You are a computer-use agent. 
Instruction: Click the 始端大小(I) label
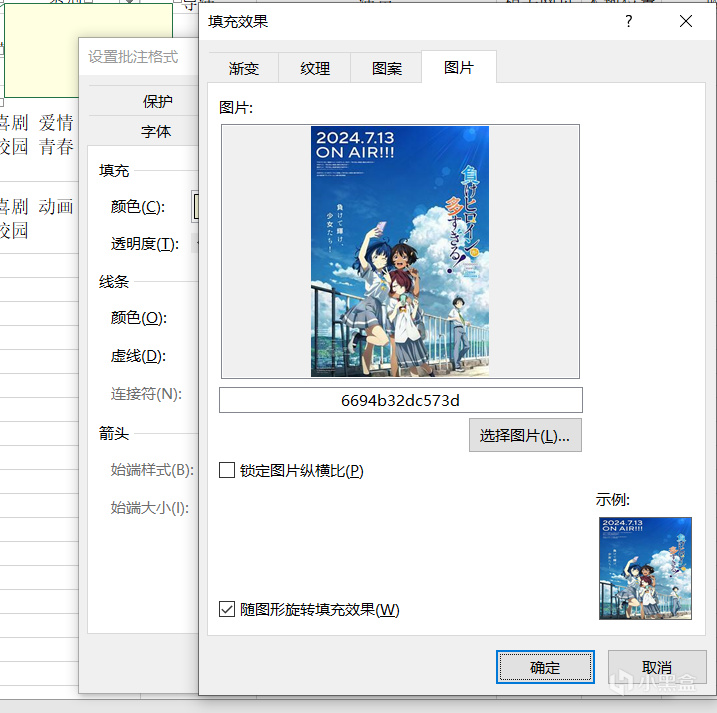[x=150, y=508]
